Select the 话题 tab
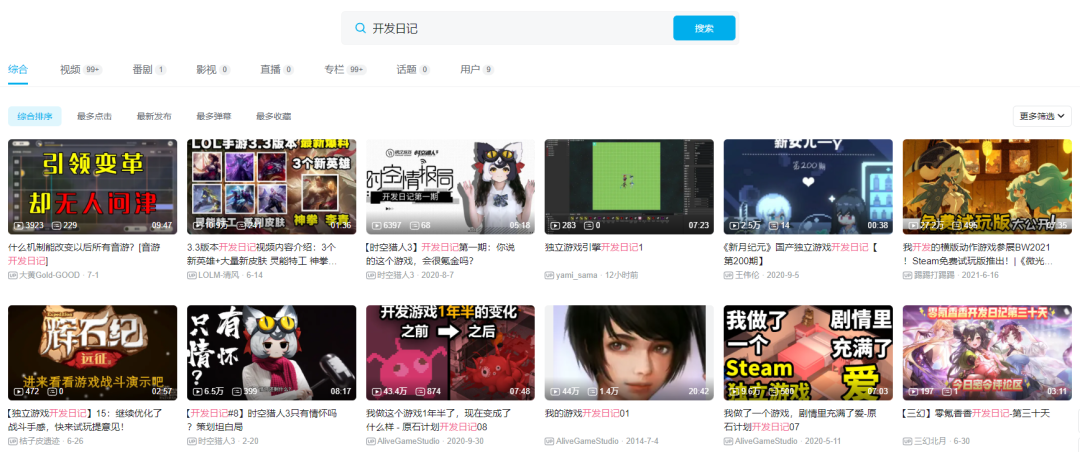 413,70
